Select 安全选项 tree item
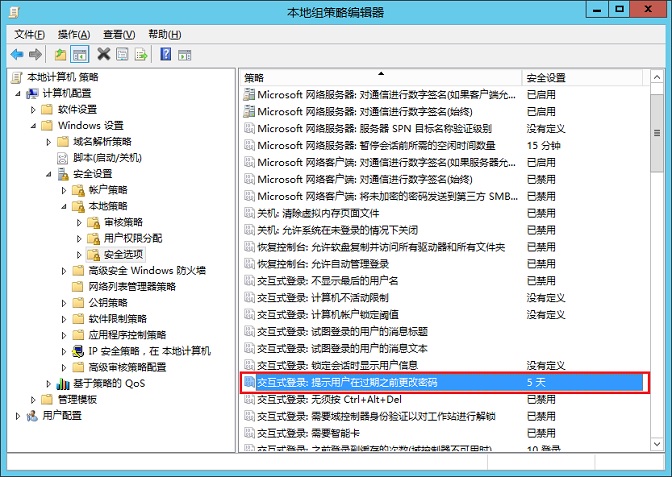Screen dimensions: 672x477 tap(123, 255)
